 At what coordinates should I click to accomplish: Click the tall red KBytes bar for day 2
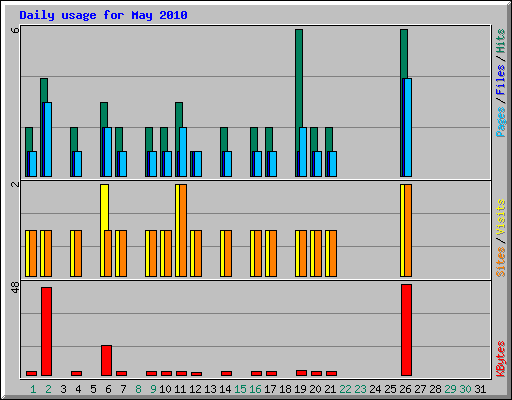[47, 331]
